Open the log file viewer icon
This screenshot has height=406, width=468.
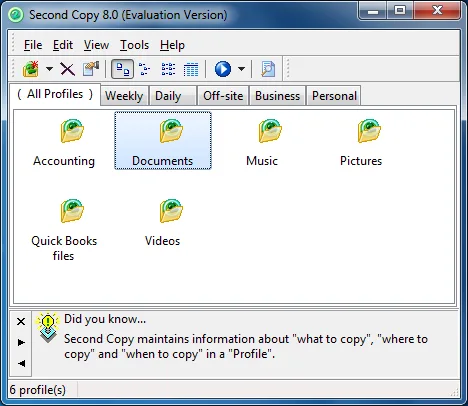pos(268,69)
